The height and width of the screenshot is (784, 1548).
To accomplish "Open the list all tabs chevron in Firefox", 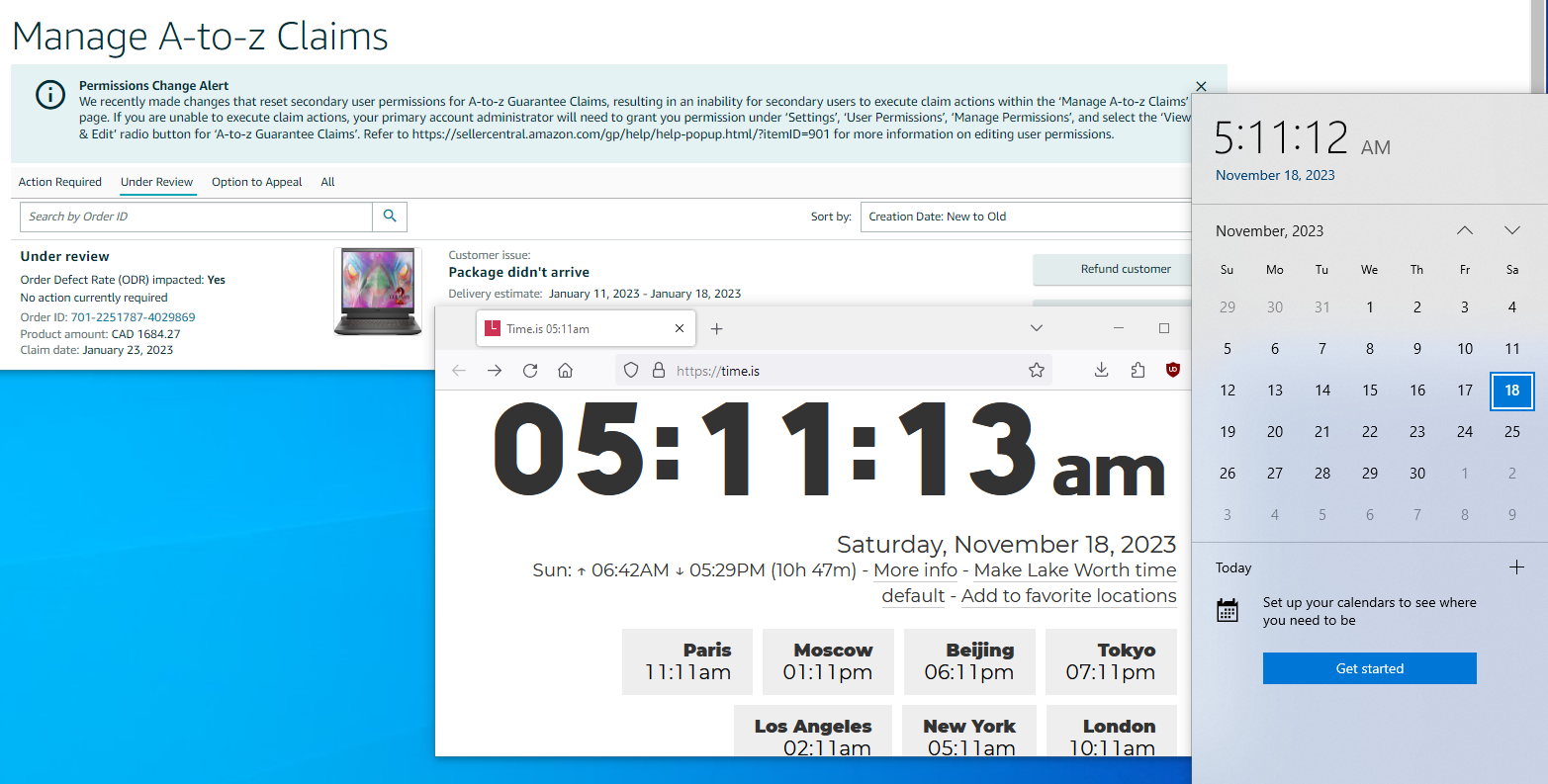I will coord(1036,328).
